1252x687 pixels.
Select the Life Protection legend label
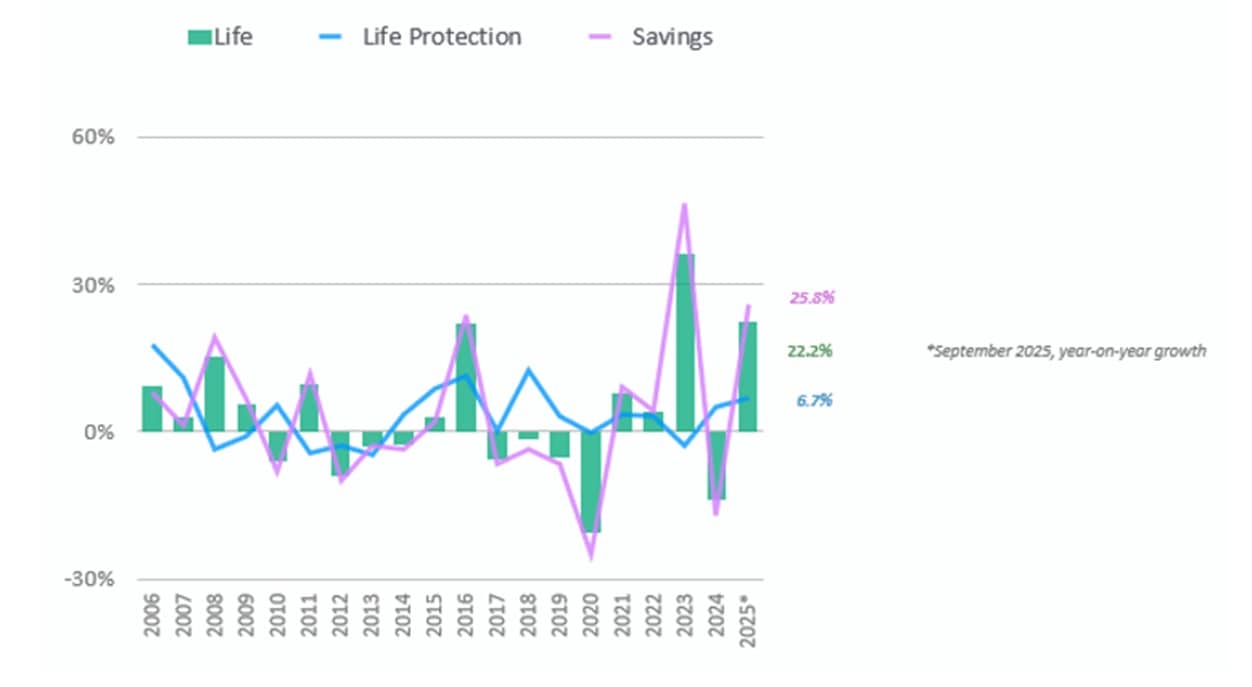pyautogui.click(x=442, y=37)
